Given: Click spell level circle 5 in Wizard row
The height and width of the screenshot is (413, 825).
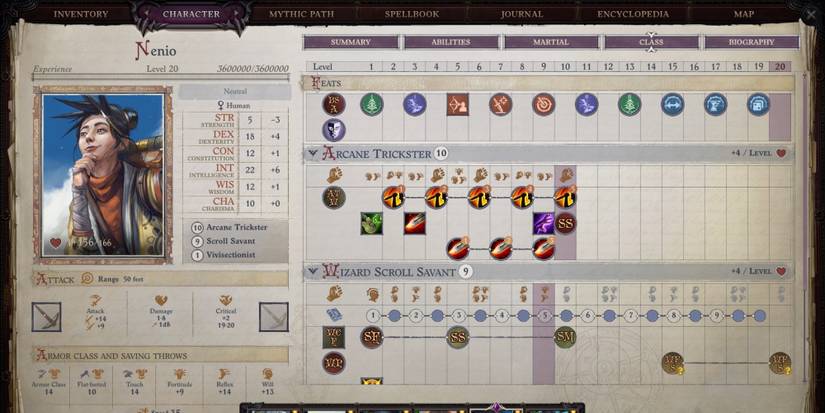Looking at the screenshot, I should tap(545, 316).
